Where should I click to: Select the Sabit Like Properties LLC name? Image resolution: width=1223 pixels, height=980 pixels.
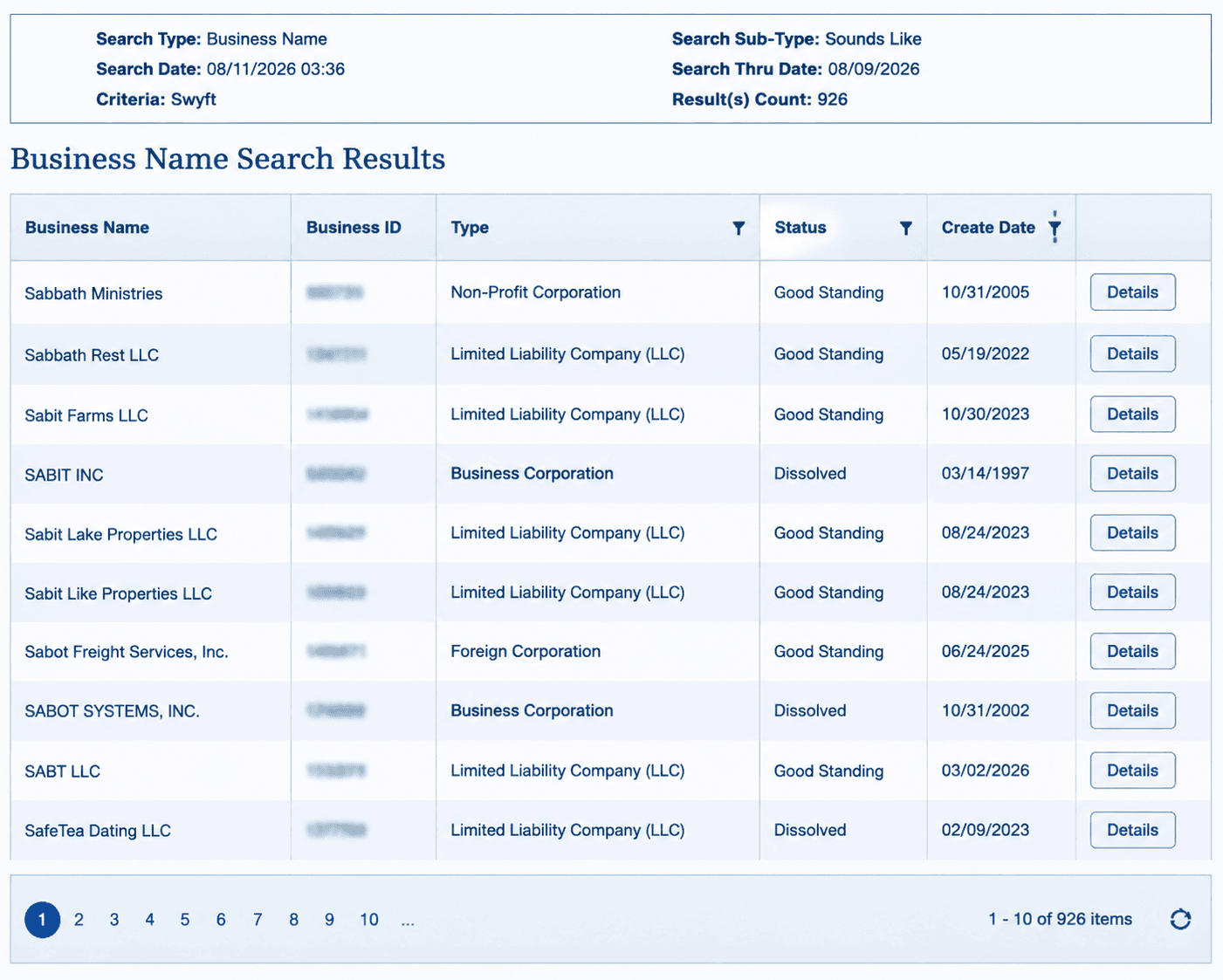tap(118, 593)
